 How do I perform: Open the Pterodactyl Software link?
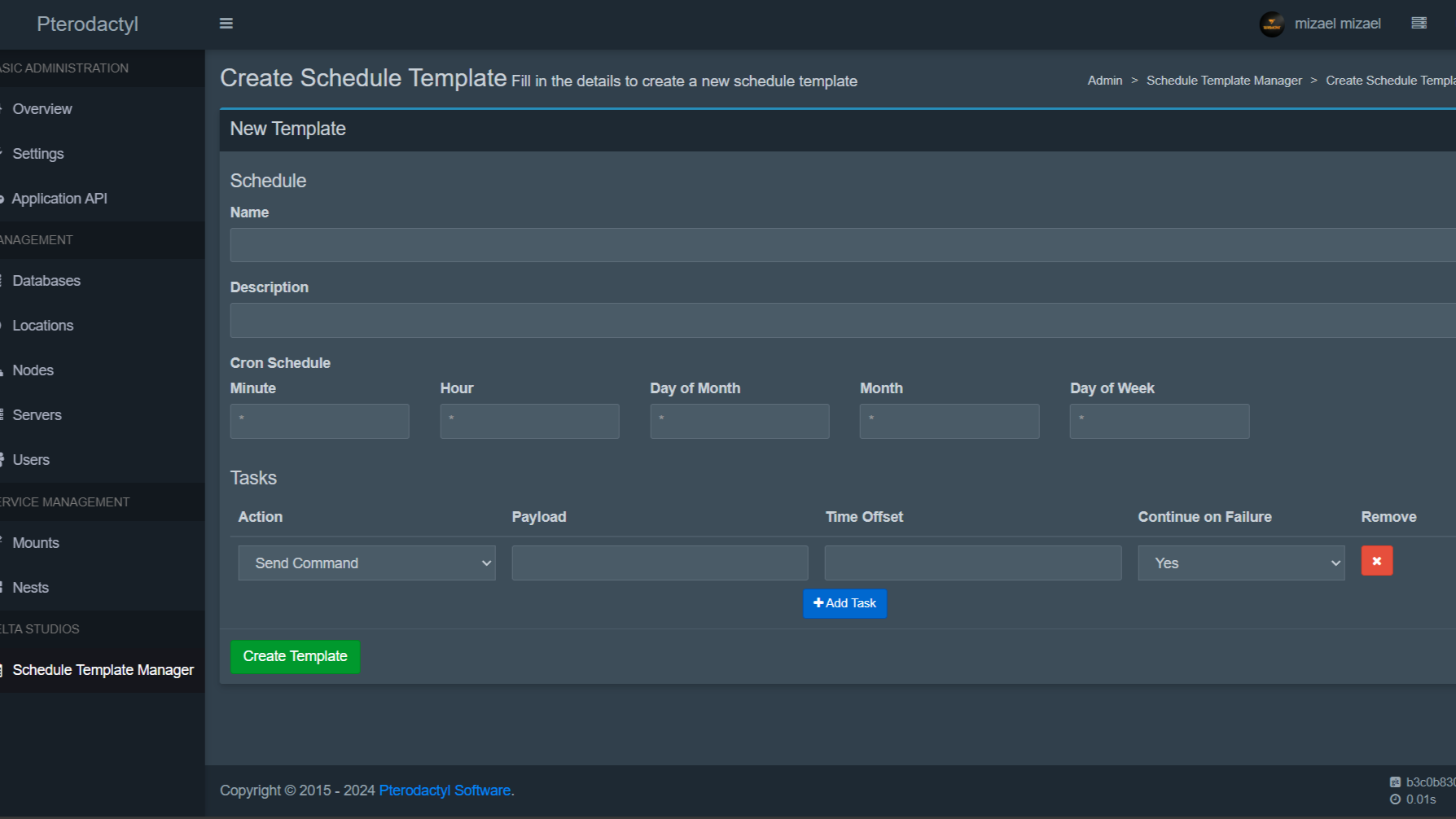point(444,790)
